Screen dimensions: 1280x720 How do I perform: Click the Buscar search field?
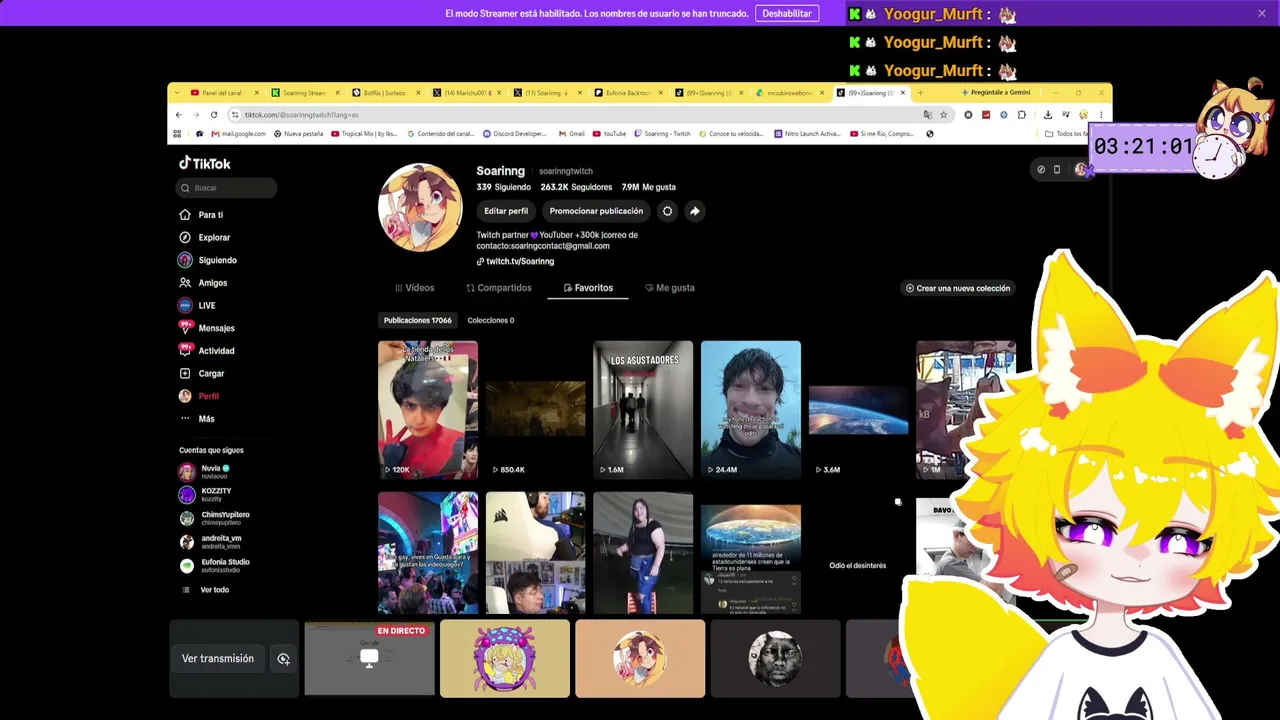click(226, 188)
